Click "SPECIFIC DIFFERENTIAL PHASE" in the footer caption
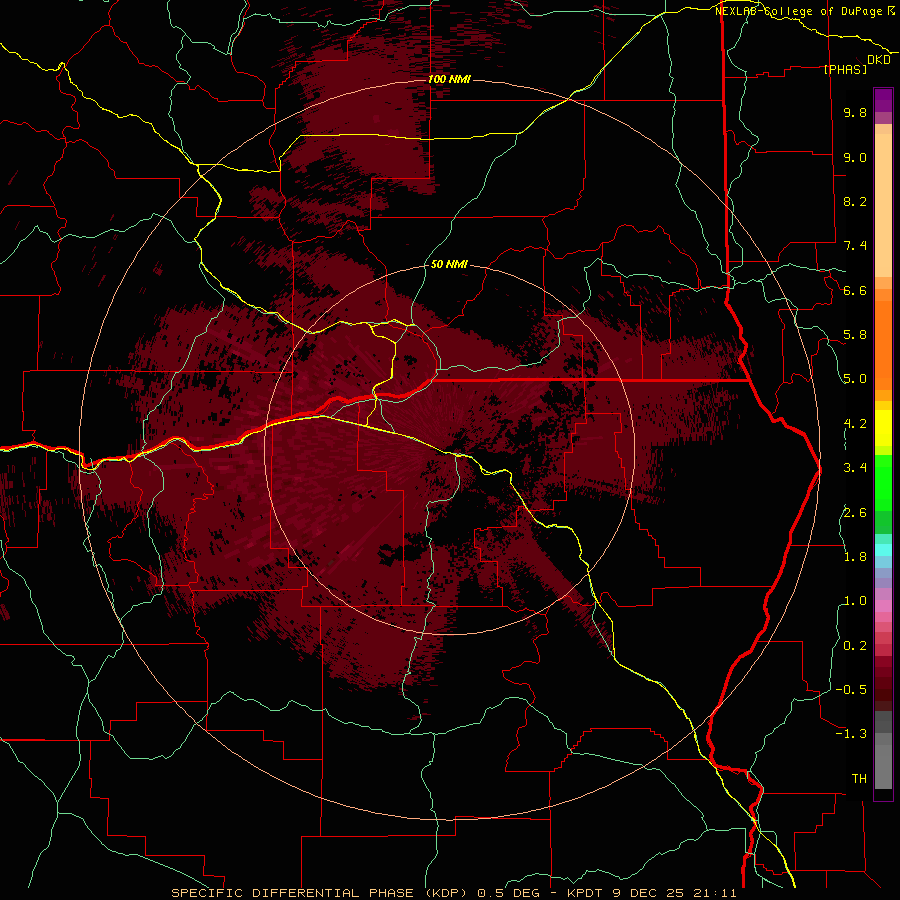 coord(292,893)
